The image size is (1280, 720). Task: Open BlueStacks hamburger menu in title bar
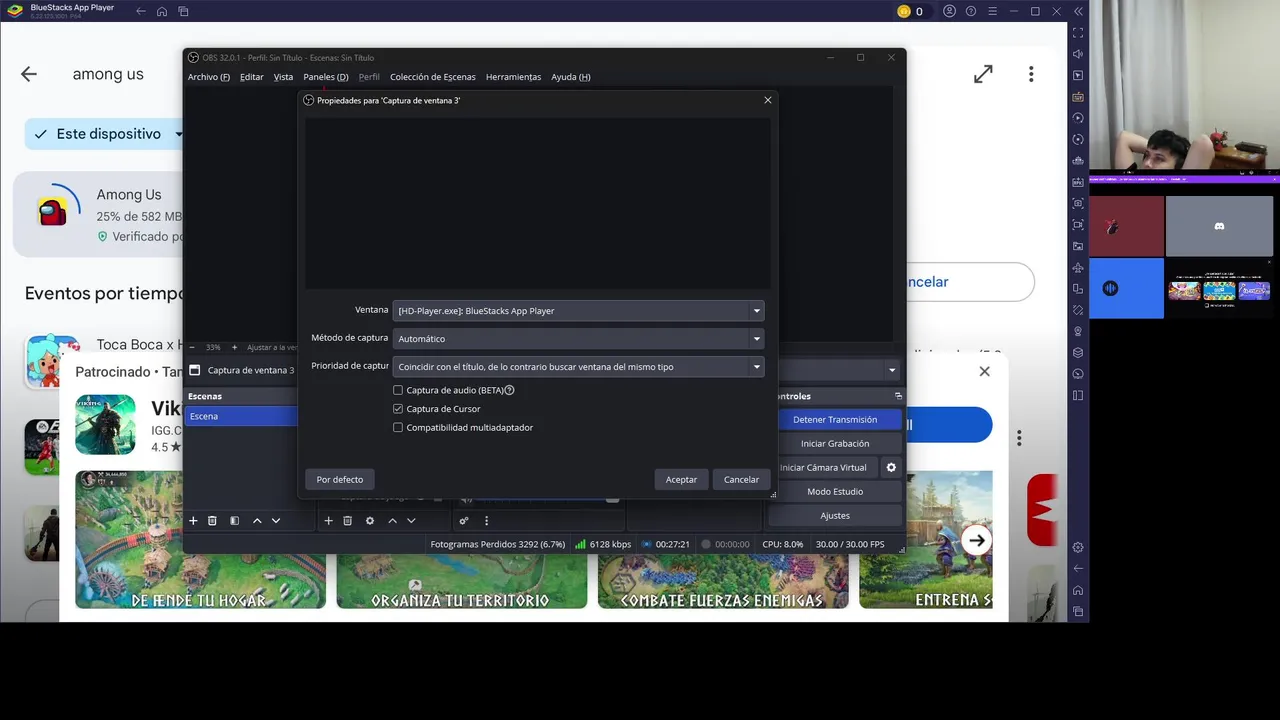click(x=992, y=11)
